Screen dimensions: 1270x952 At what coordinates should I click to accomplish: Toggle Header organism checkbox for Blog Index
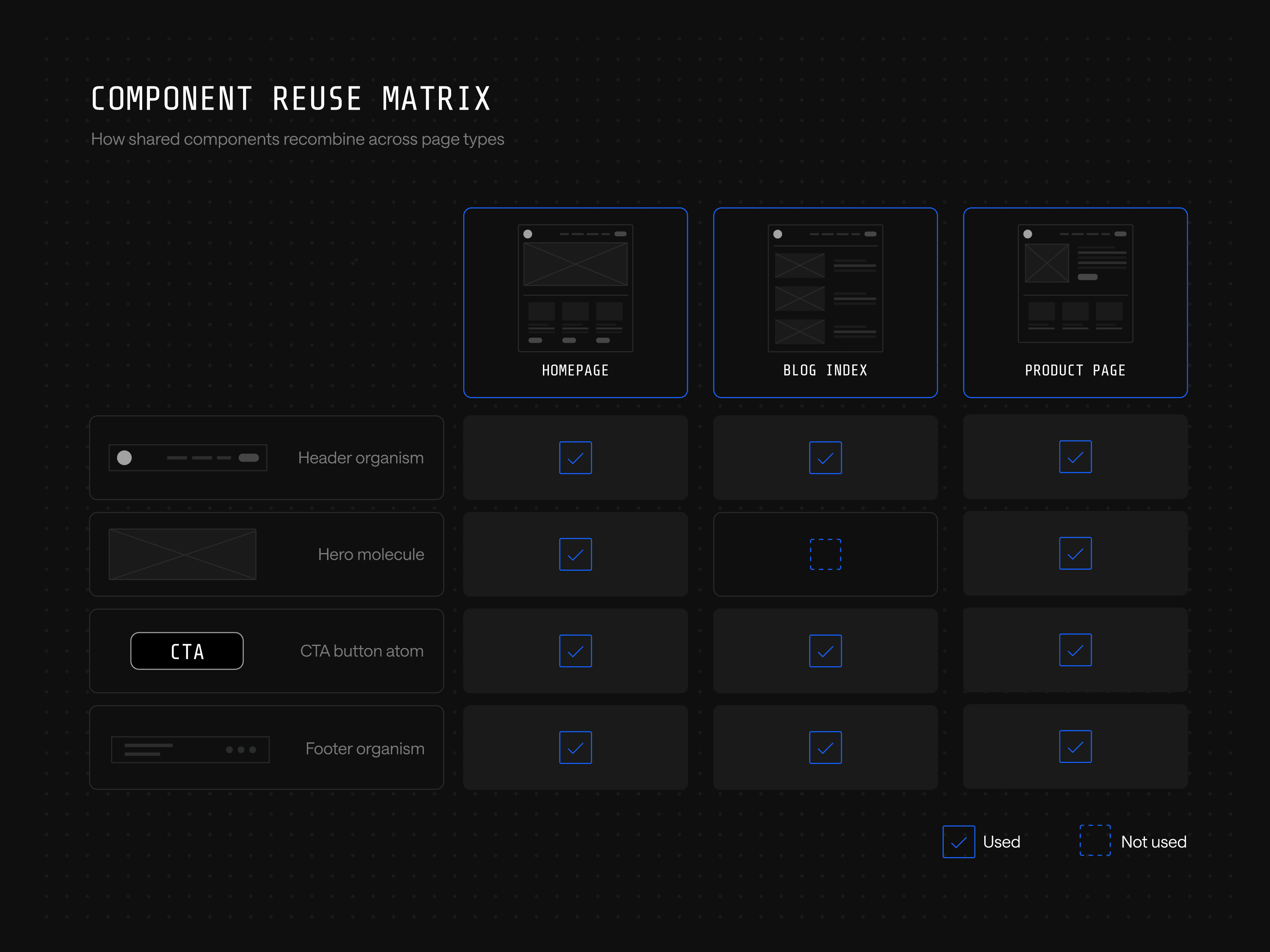pyautogui.click(x=825, y=457)
